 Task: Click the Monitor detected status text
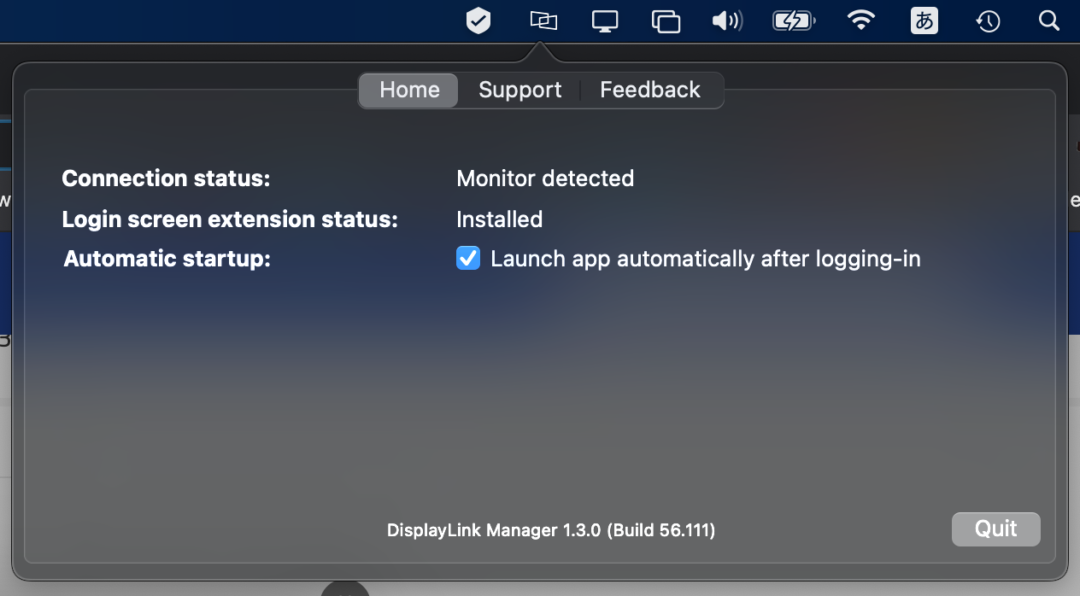545,178
